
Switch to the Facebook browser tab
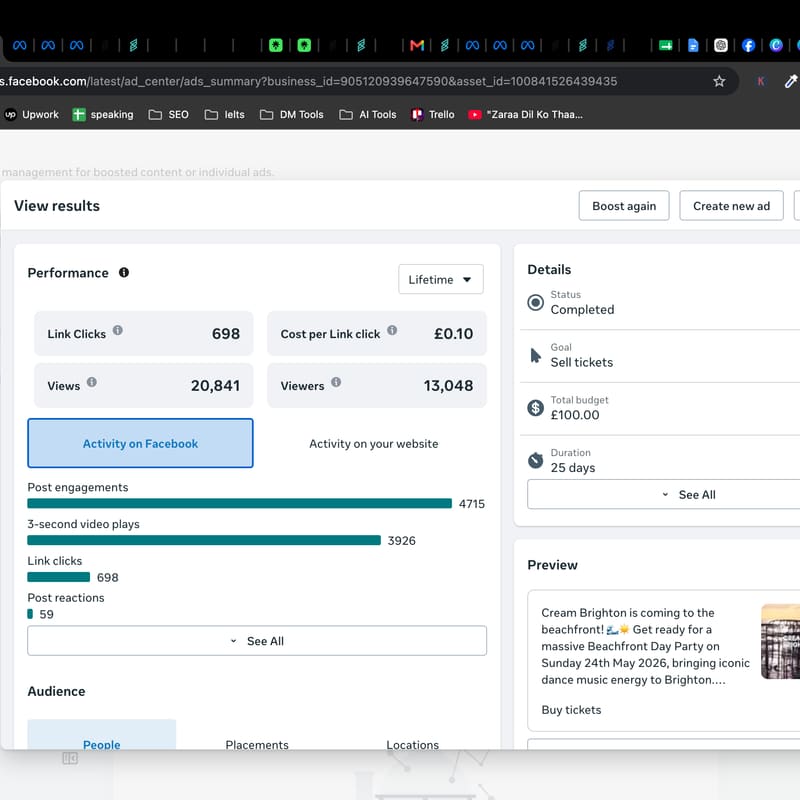(x=748, y=45)
